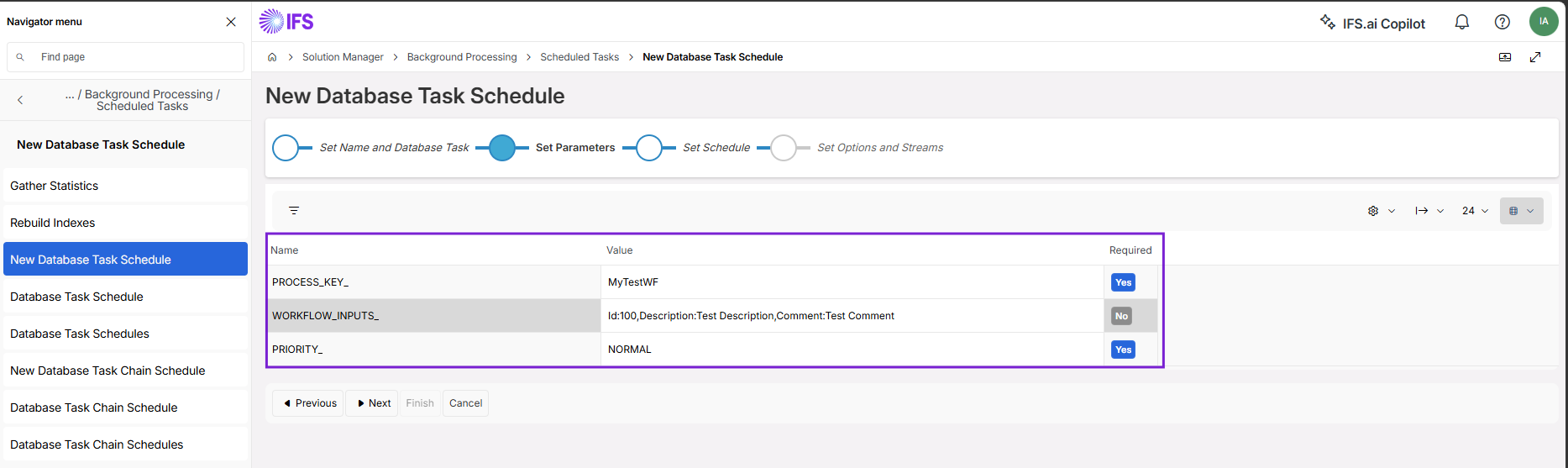Open Gather Statistics in navigator
The height and width of the screenshot is (468, 1568).
125,186
